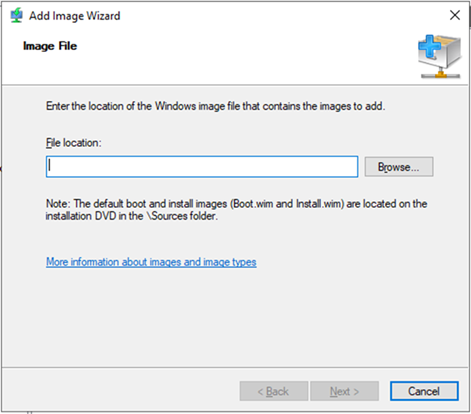The width and height of the screenshot is (471, 414).
Task: Click the note mentioning Boot.wim and Install.wim
Action: click(236, 210)
